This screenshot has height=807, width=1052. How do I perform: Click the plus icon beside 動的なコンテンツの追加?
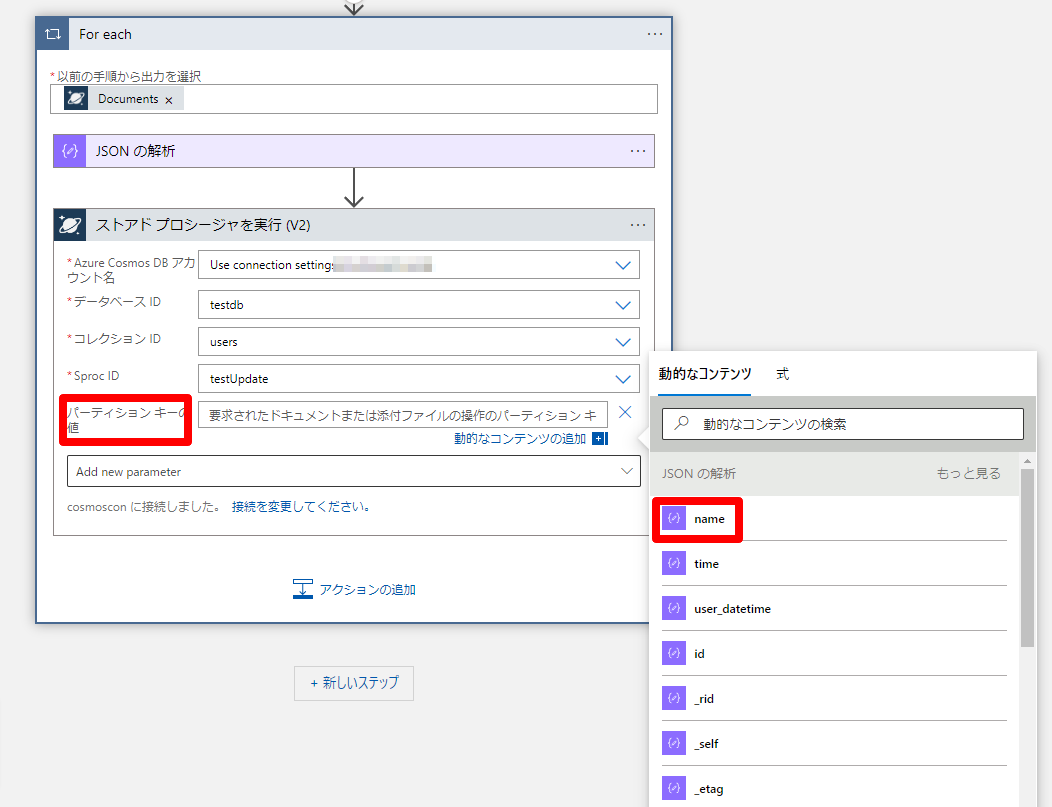pos(600,439)
